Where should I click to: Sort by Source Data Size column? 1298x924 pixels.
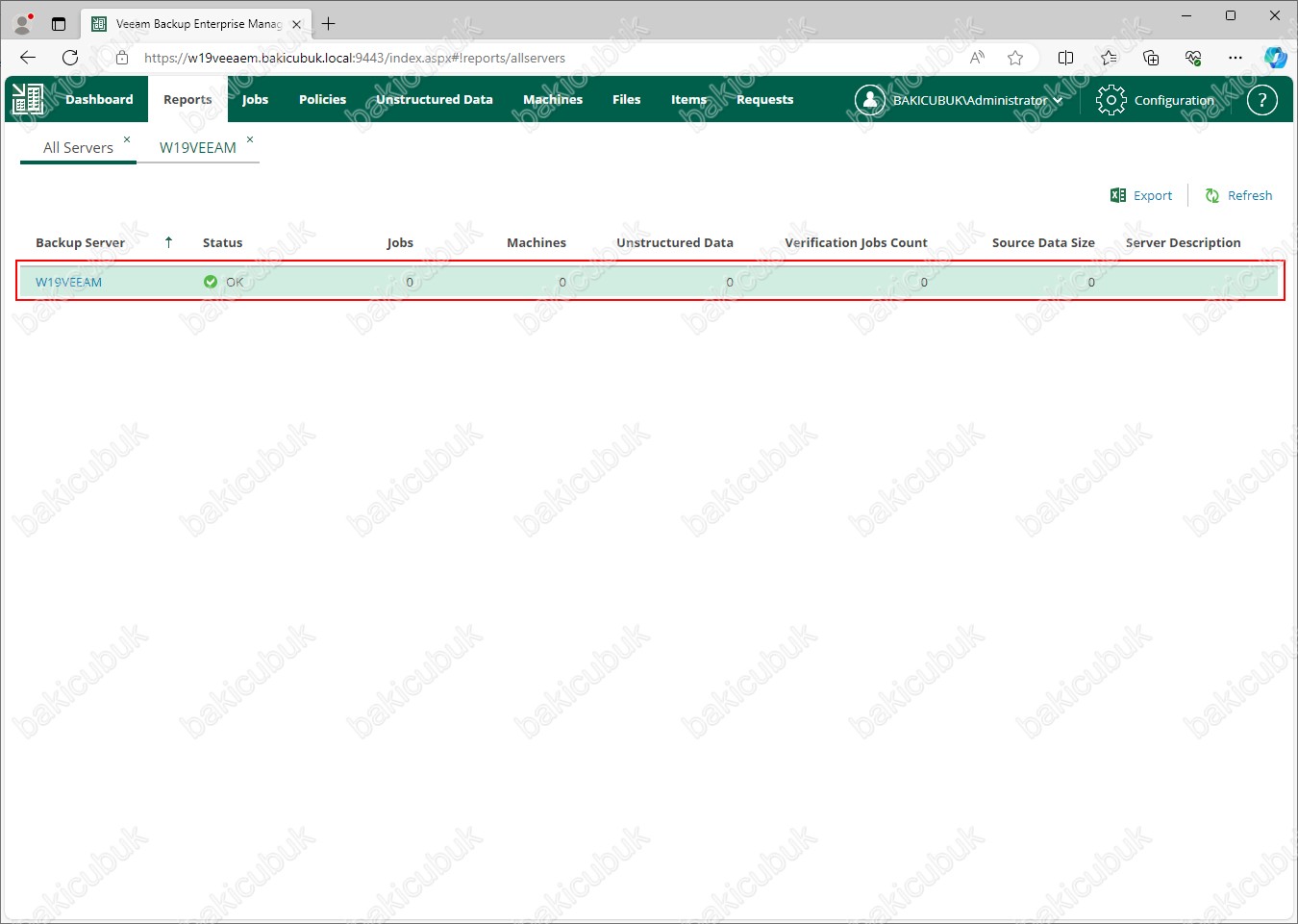click(1043, 242)
